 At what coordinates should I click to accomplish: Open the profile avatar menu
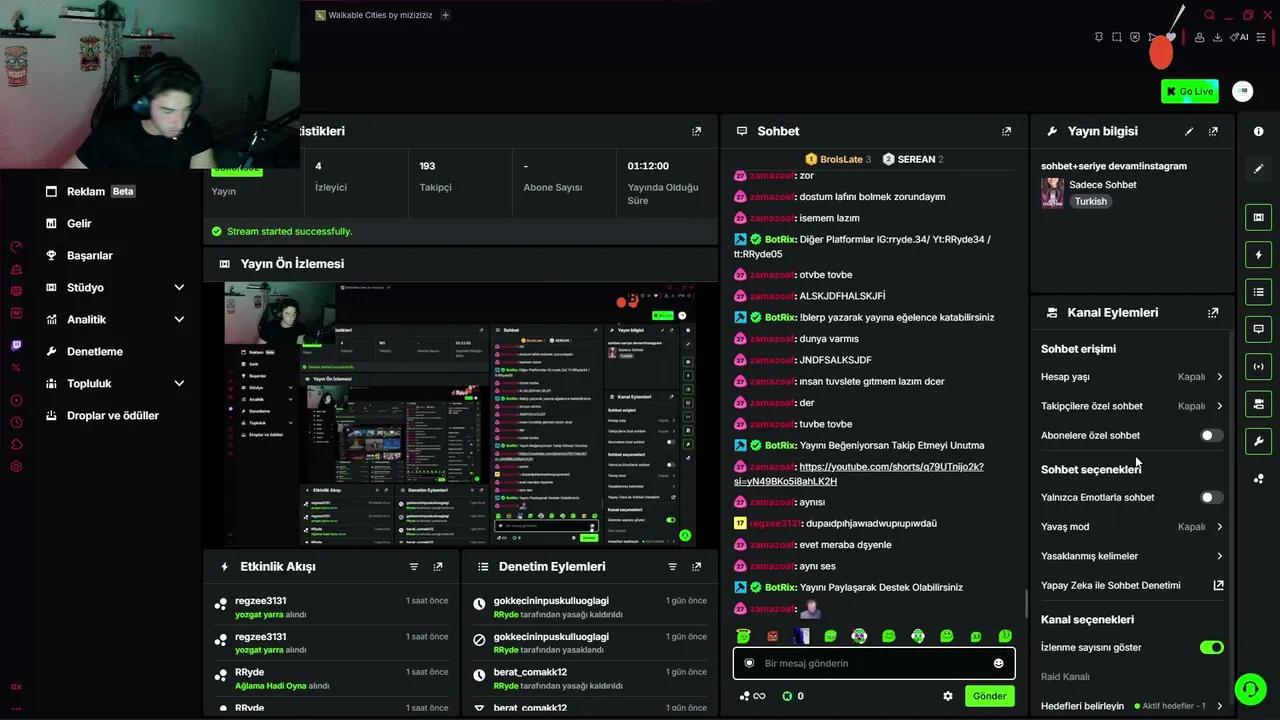point(1242,91)
